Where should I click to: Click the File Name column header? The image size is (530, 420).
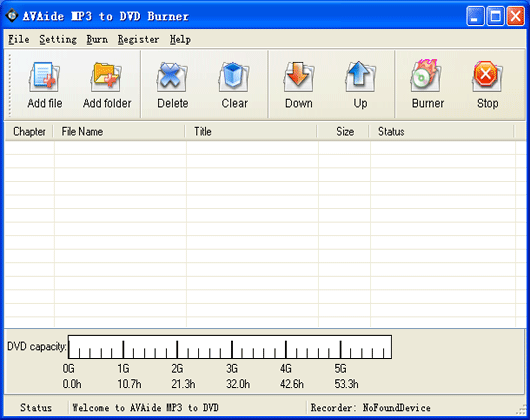click(x=119, y=131)
